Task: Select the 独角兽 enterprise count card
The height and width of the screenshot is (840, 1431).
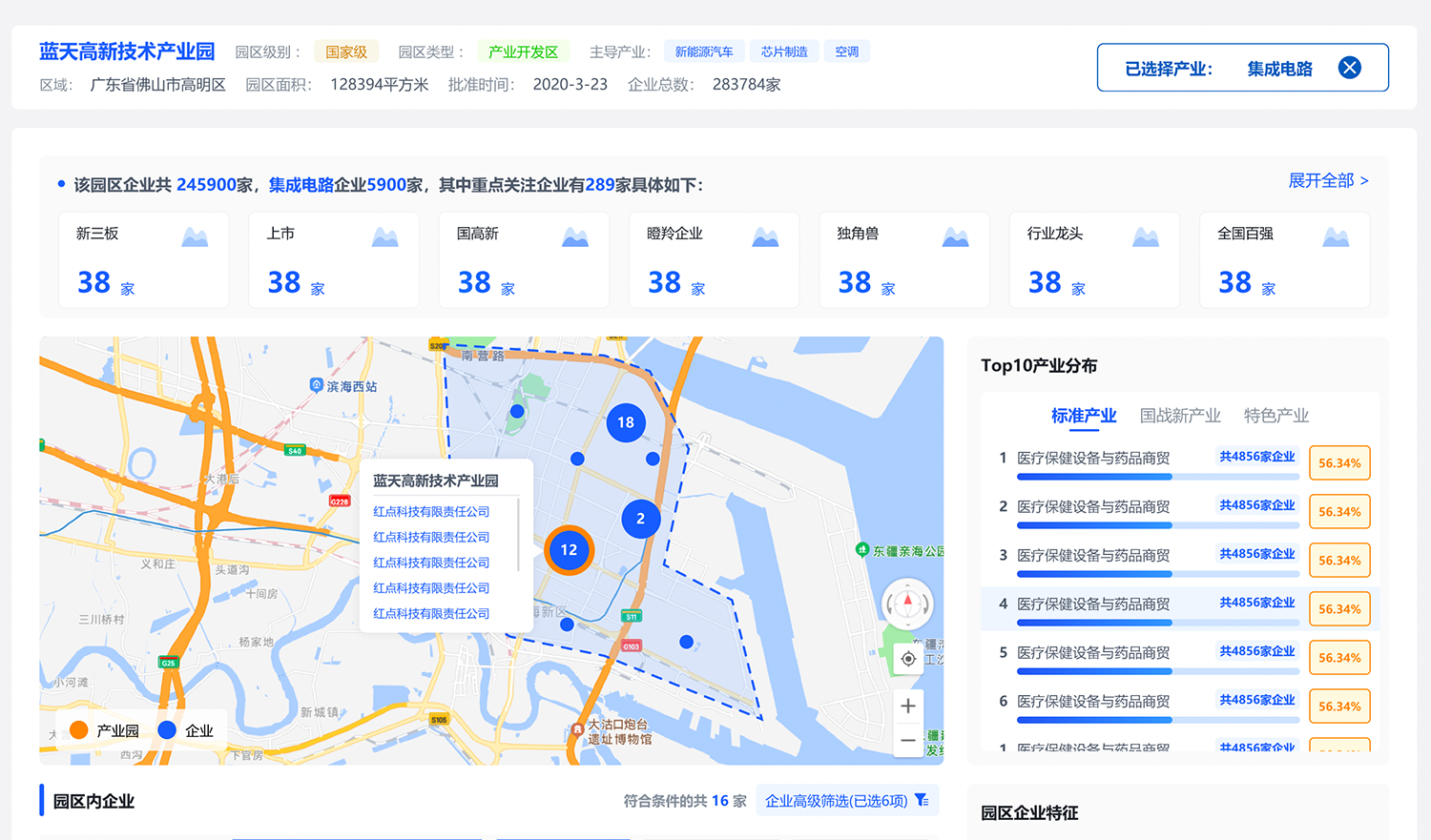Action: point(903,260)
